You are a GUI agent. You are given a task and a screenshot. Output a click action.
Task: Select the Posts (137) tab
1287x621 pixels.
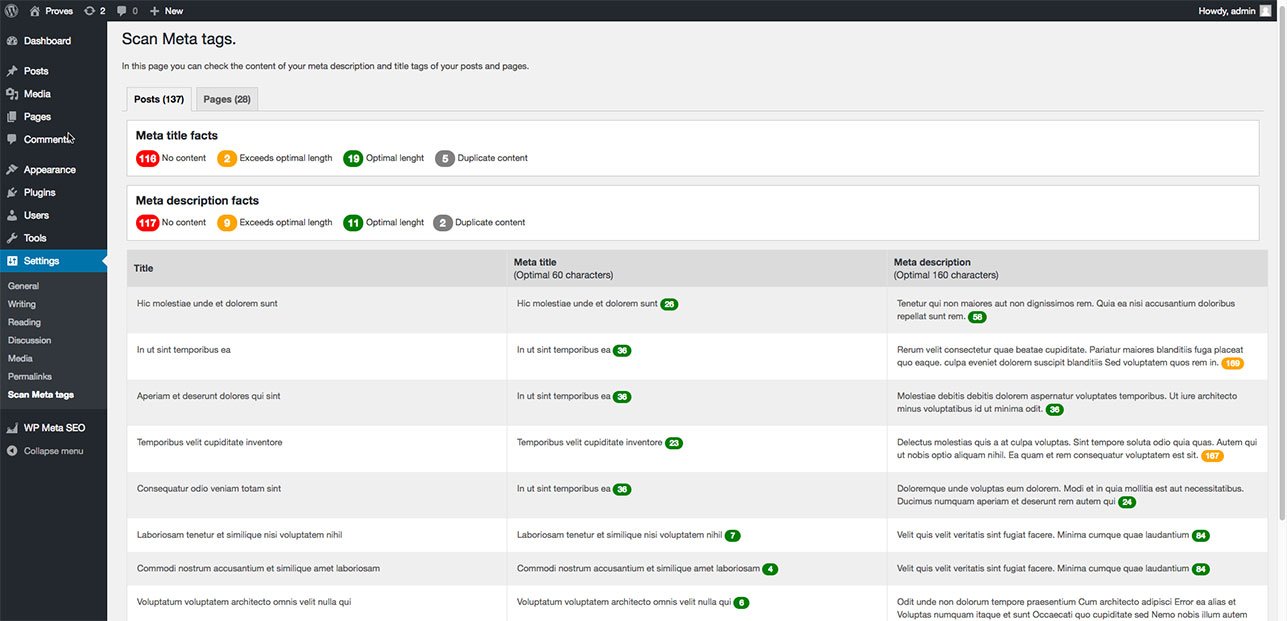tap(159, 99)
